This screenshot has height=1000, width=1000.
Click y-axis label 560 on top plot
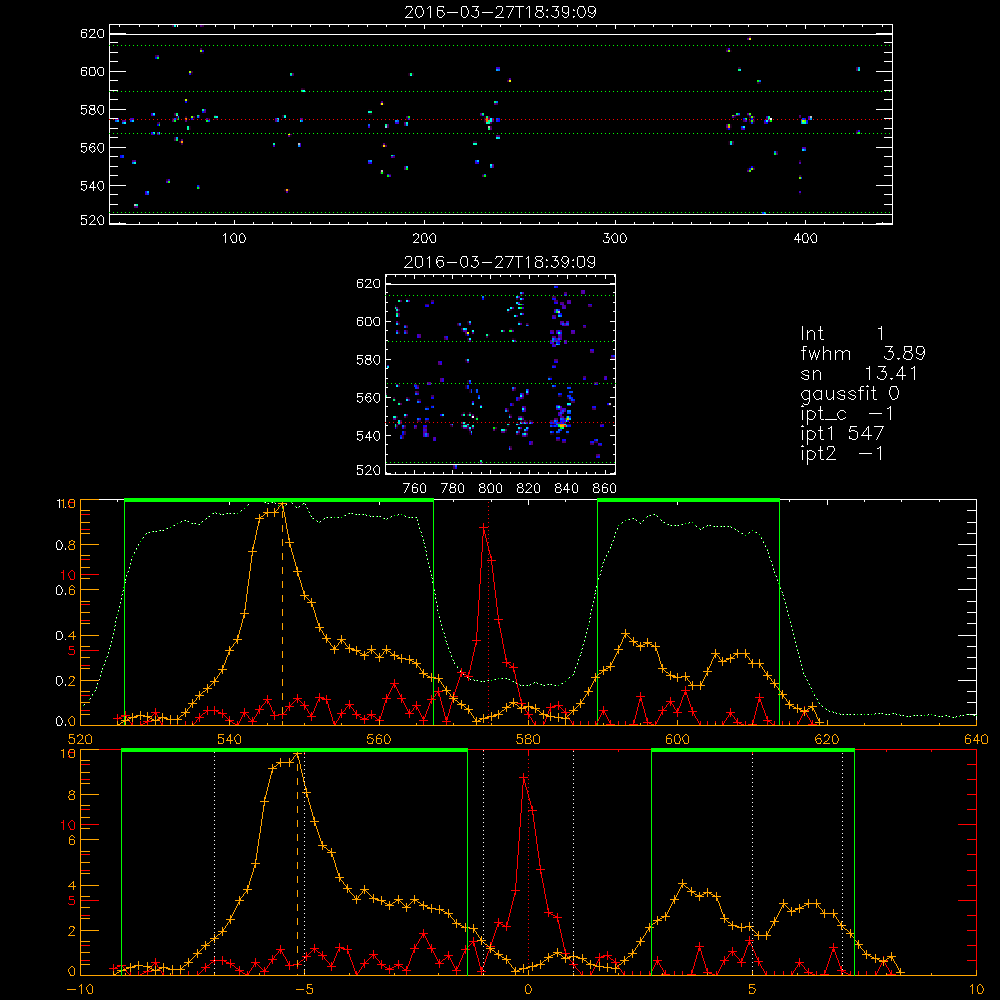(92, 147)
